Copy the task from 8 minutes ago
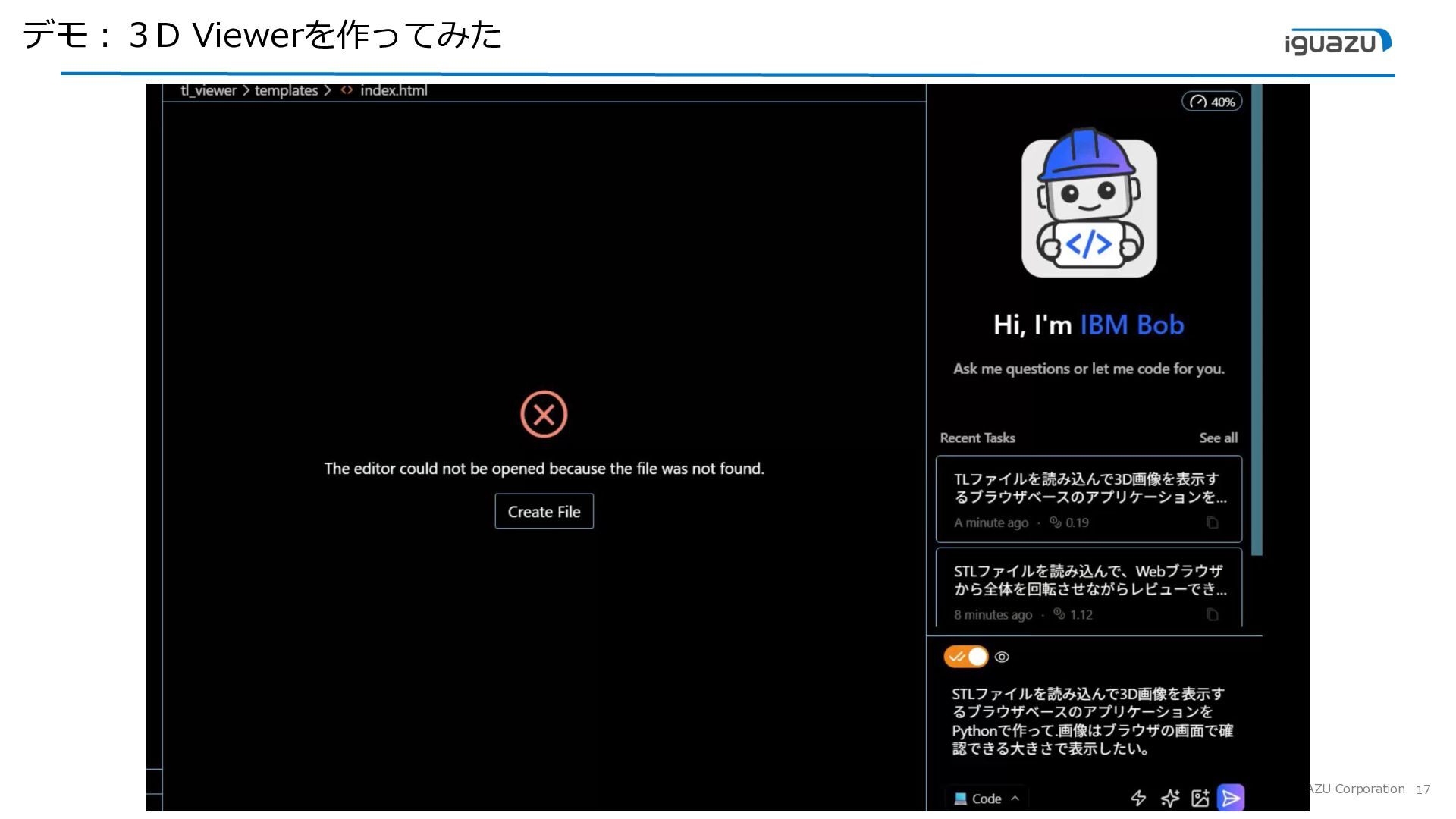The height and width of the screenshot is (819, 1456). (1213, 614)
